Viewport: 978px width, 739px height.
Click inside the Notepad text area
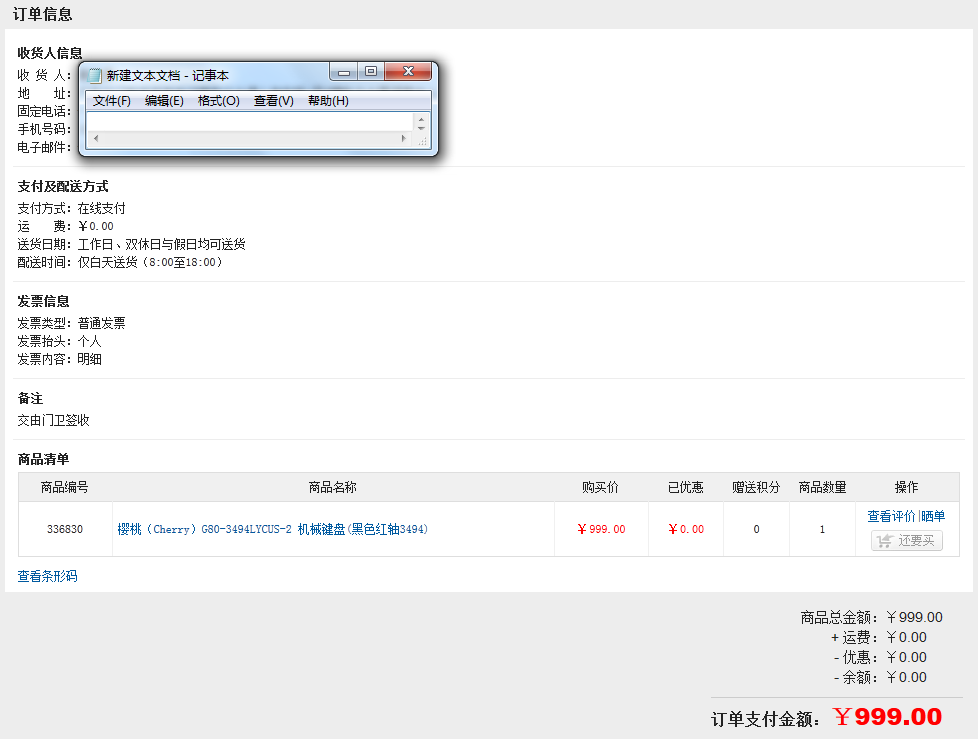[x=251, y=122]
